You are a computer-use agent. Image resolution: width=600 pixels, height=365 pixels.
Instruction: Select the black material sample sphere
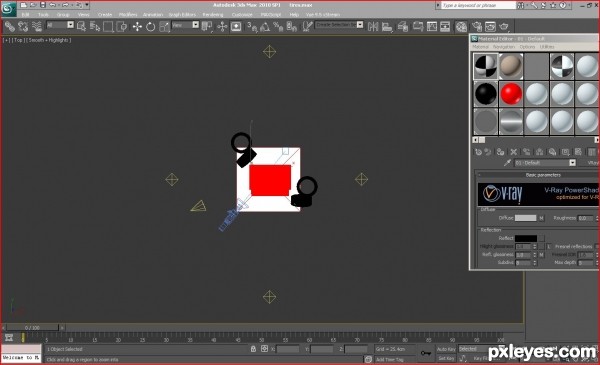pos(486,94)
